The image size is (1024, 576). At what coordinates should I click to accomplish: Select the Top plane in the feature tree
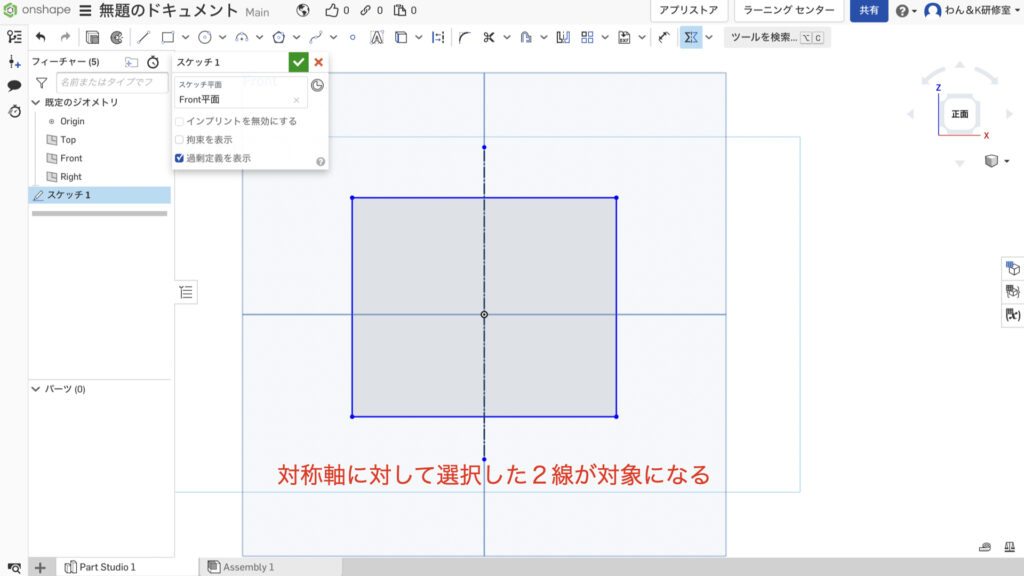coord(68,140)
